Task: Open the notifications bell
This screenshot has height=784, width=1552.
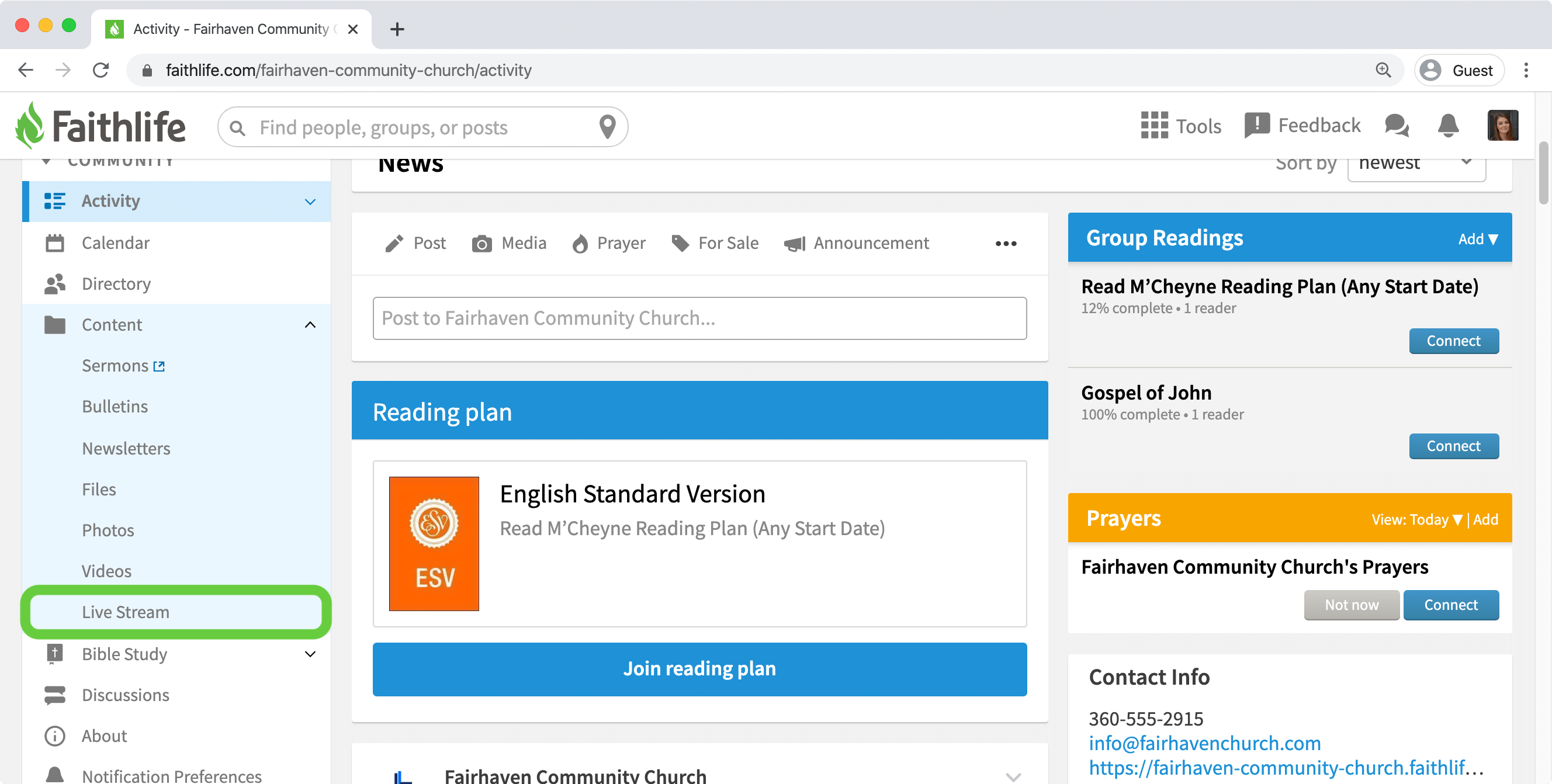Action: click(1449, 126)
